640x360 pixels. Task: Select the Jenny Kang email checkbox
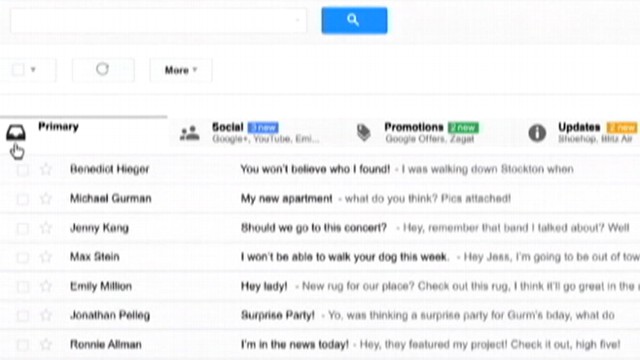click(x=23, y=228)
